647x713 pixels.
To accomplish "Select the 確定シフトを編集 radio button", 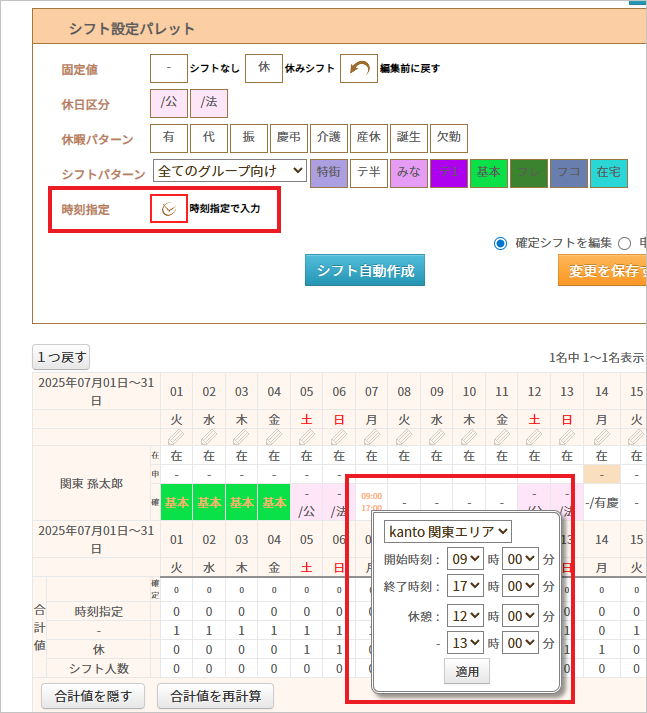I will point(500,243).
